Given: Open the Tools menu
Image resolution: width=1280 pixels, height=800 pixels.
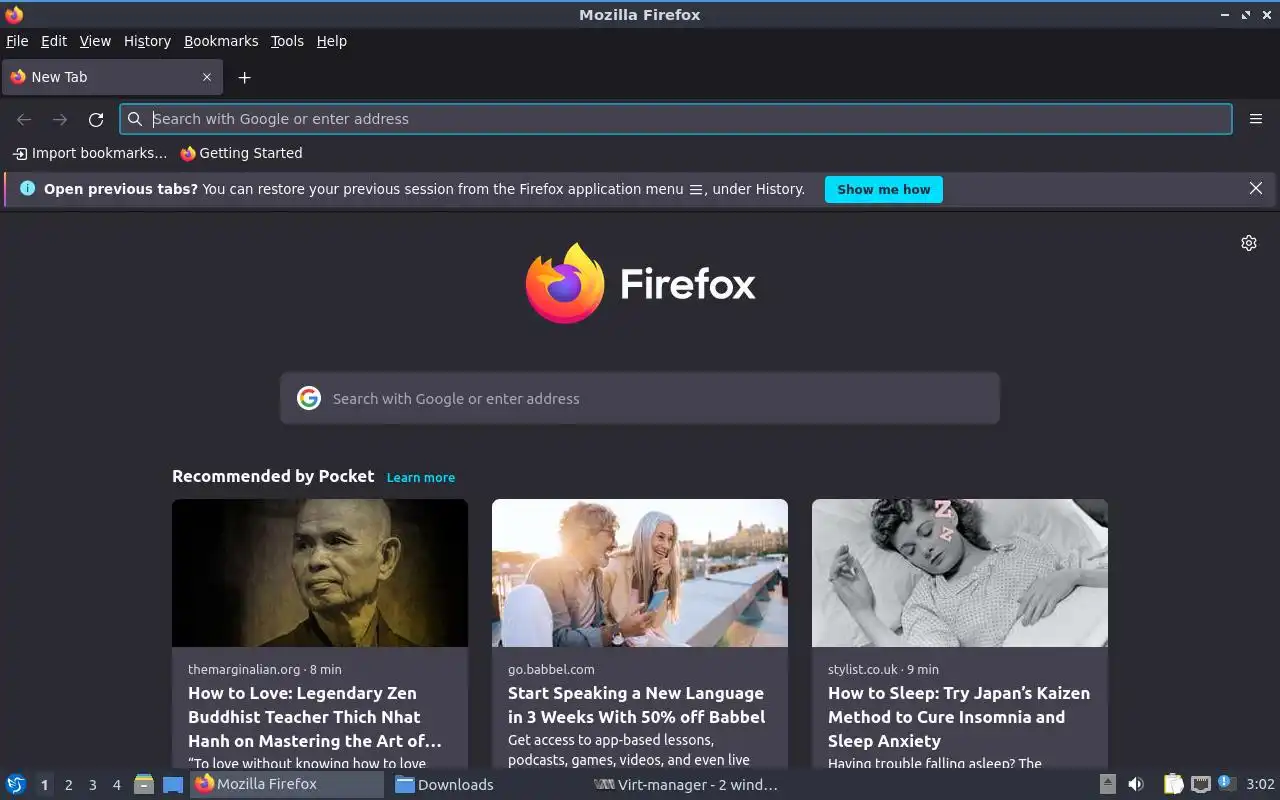Looking at the screenshot, I should [x=287, y=41].
